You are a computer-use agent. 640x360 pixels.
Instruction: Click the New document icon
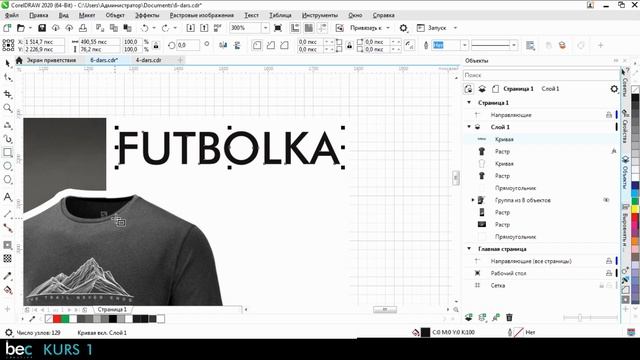tap(7, 28)
